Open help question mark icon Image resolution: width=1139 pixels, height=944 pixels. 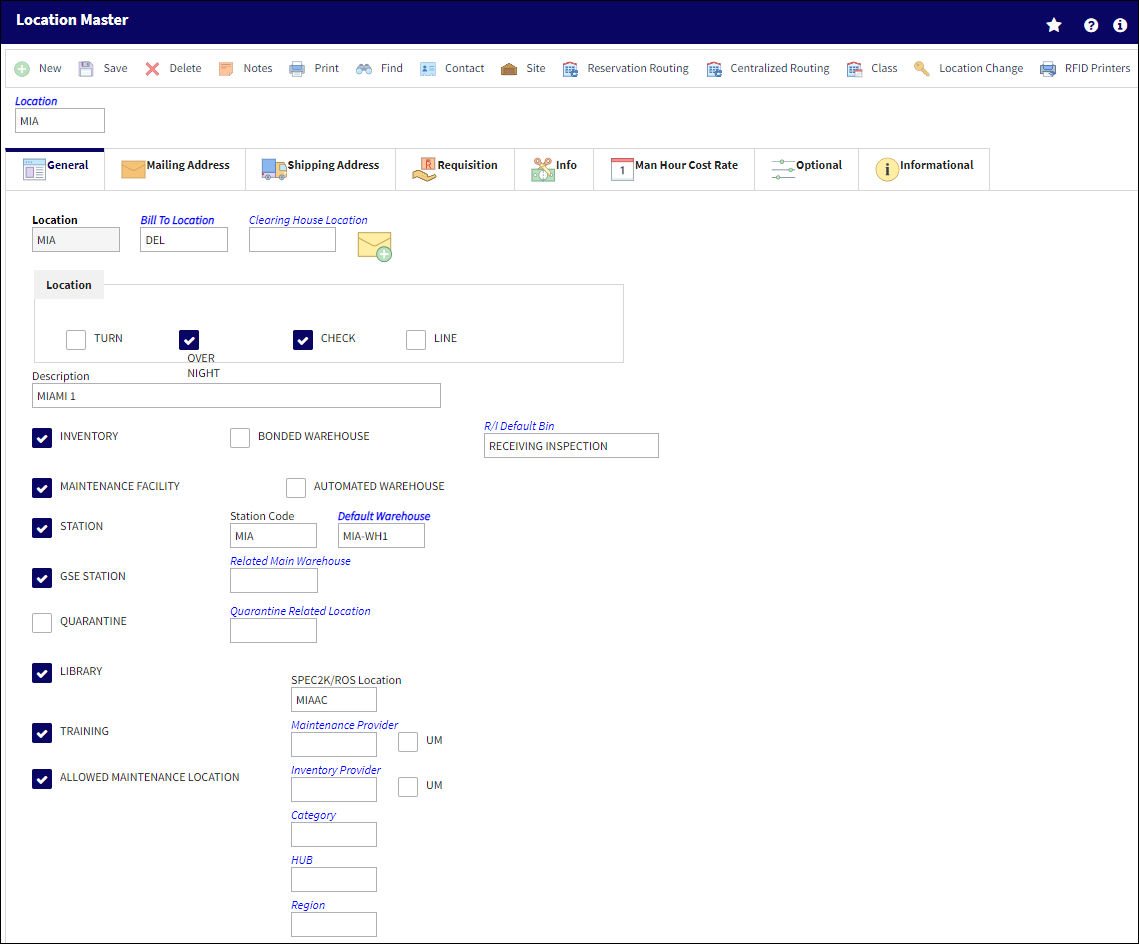1091,25
